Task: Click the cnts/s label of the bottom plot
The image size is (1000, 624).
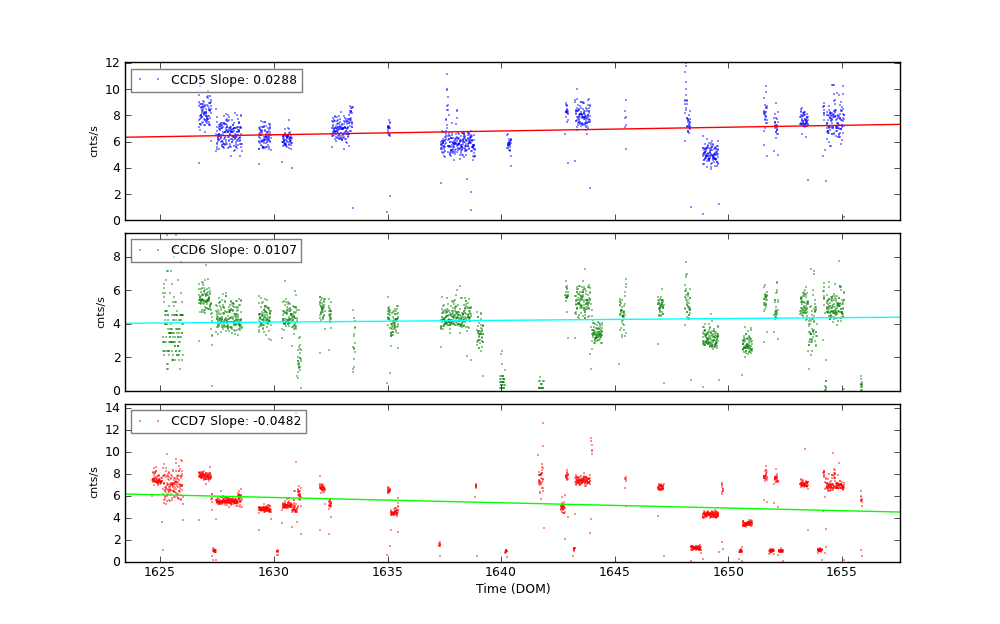Action: click(x=95, y=482)
